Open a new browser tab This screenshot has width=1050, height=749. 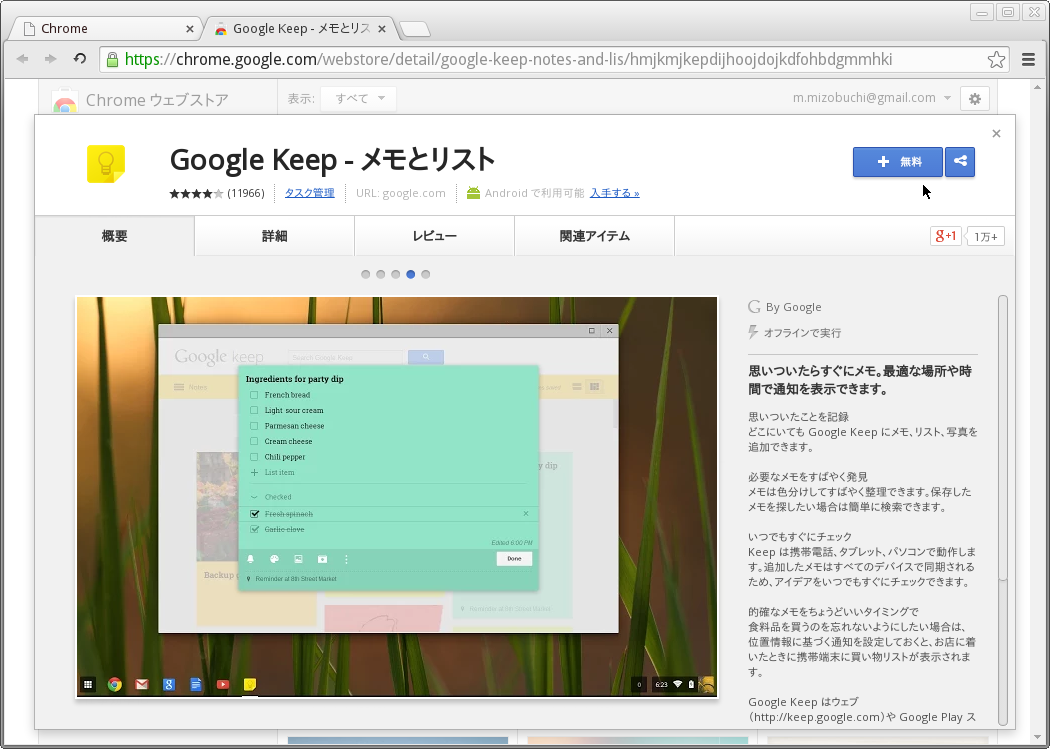click(x=415, y=29)
